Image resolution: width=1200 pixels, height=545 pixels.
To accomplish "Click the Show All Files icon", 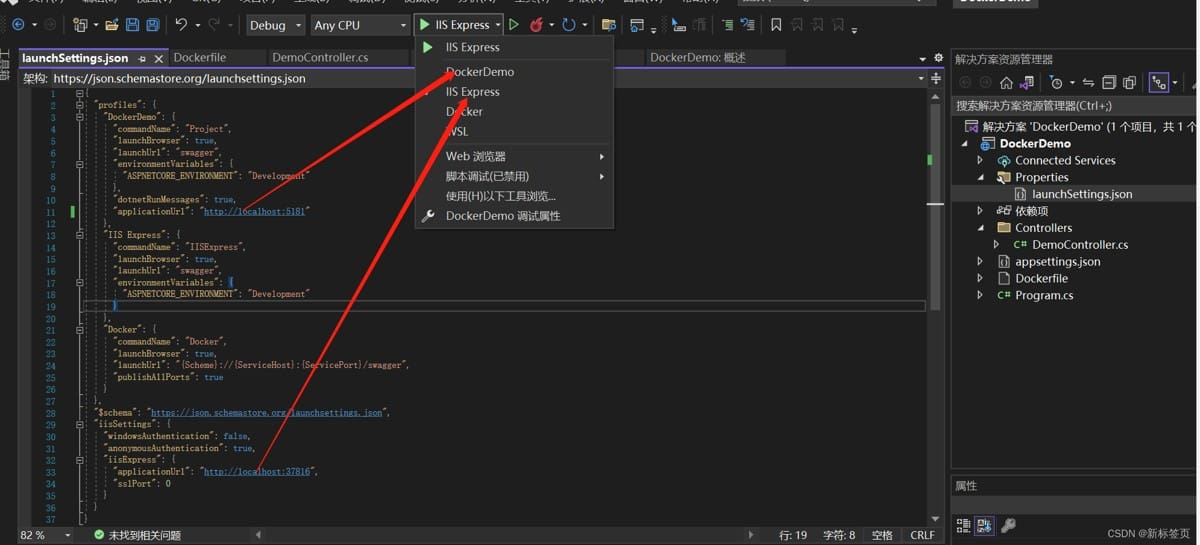I will point(1129,82).
